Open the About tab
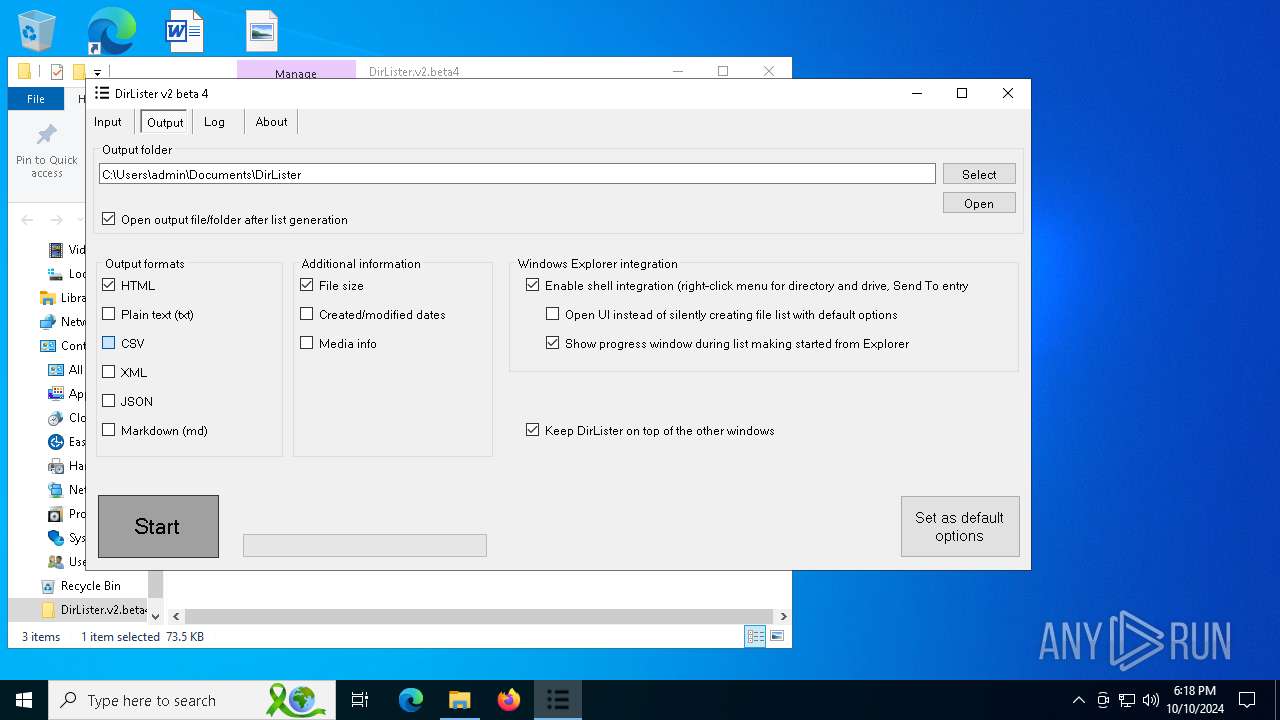 (x=271, y=122)
